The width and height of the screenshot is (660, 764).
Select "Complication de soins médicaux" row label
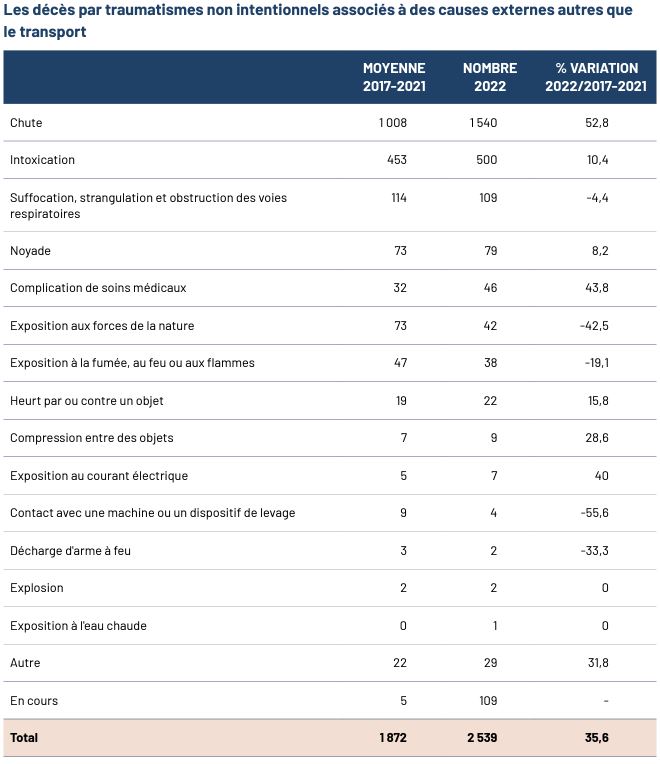click(98, 288)
